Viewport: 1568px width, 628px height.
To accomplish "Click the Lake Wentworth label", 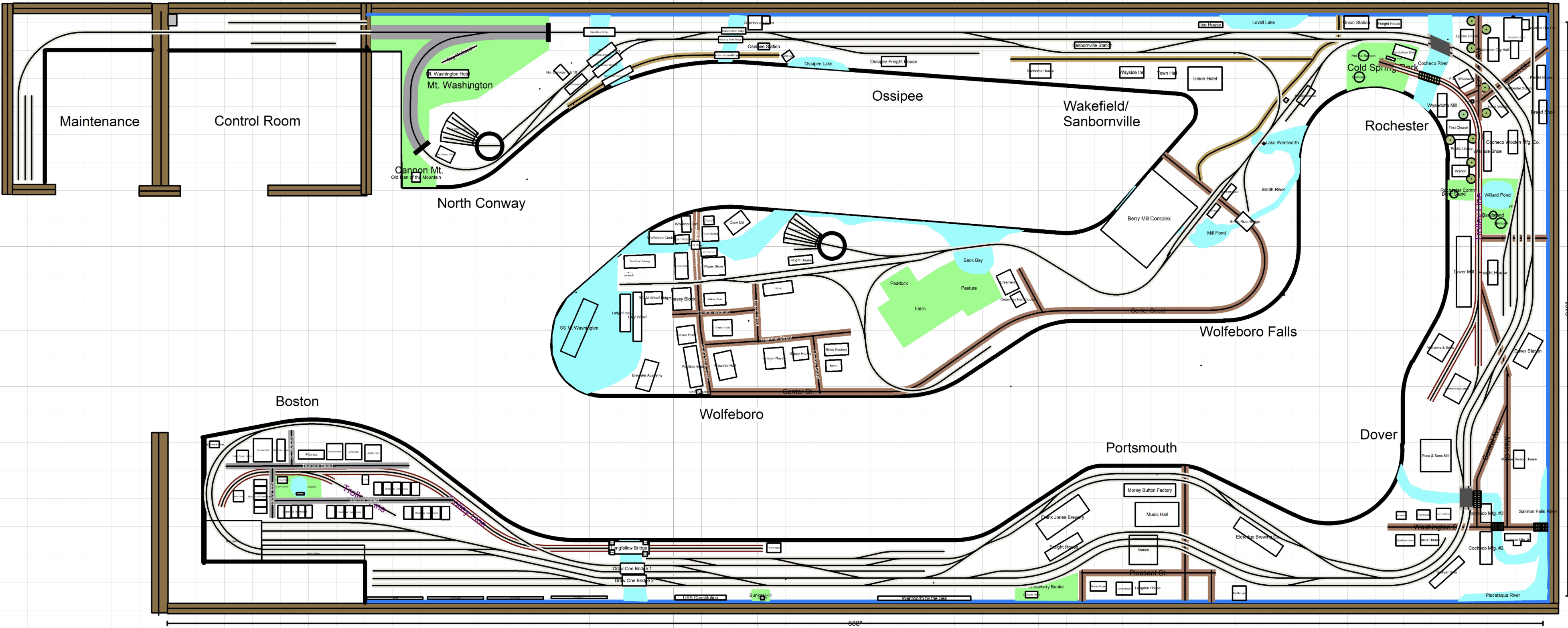I will coord(1282,143).
